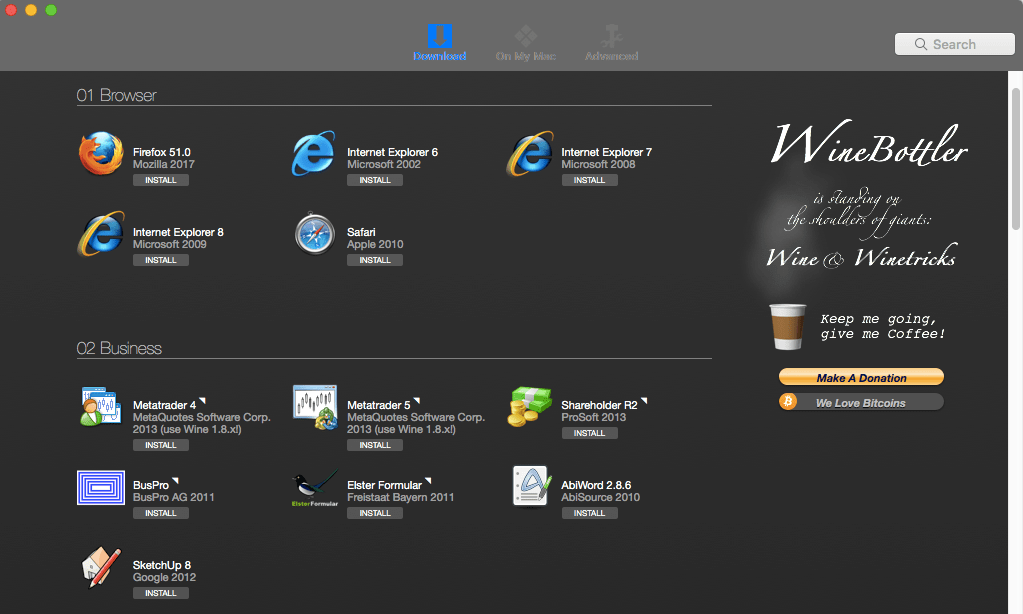Click the Wine & Winetricks text

861,257
